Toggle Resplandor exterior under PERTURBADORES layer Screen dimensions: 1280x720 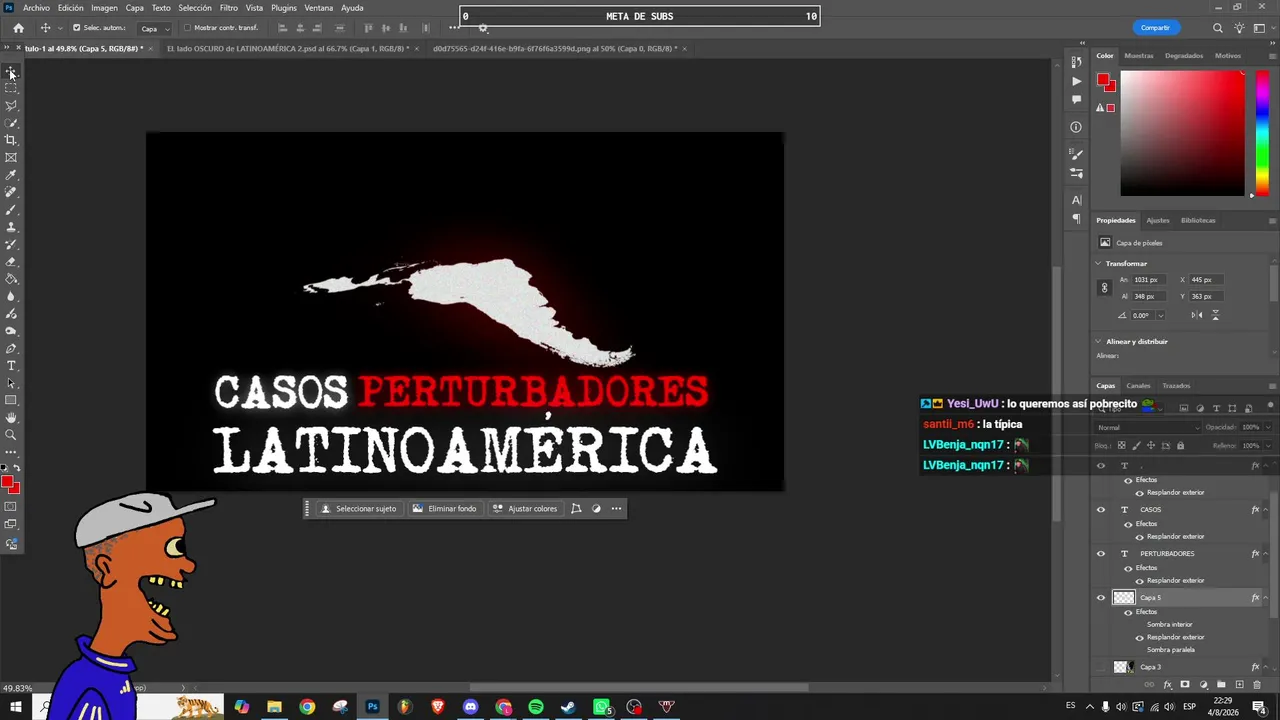point(1139,581)
